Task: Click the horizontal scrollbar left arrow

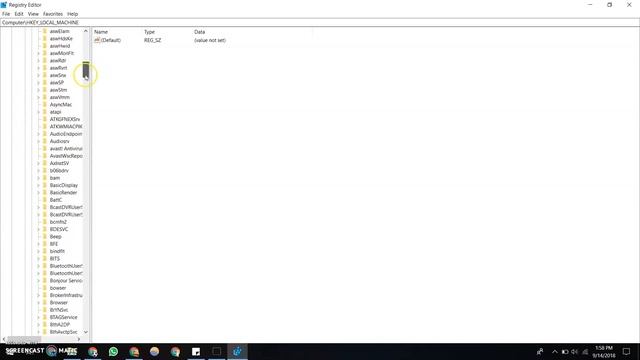Action: (x=4, y=339)
